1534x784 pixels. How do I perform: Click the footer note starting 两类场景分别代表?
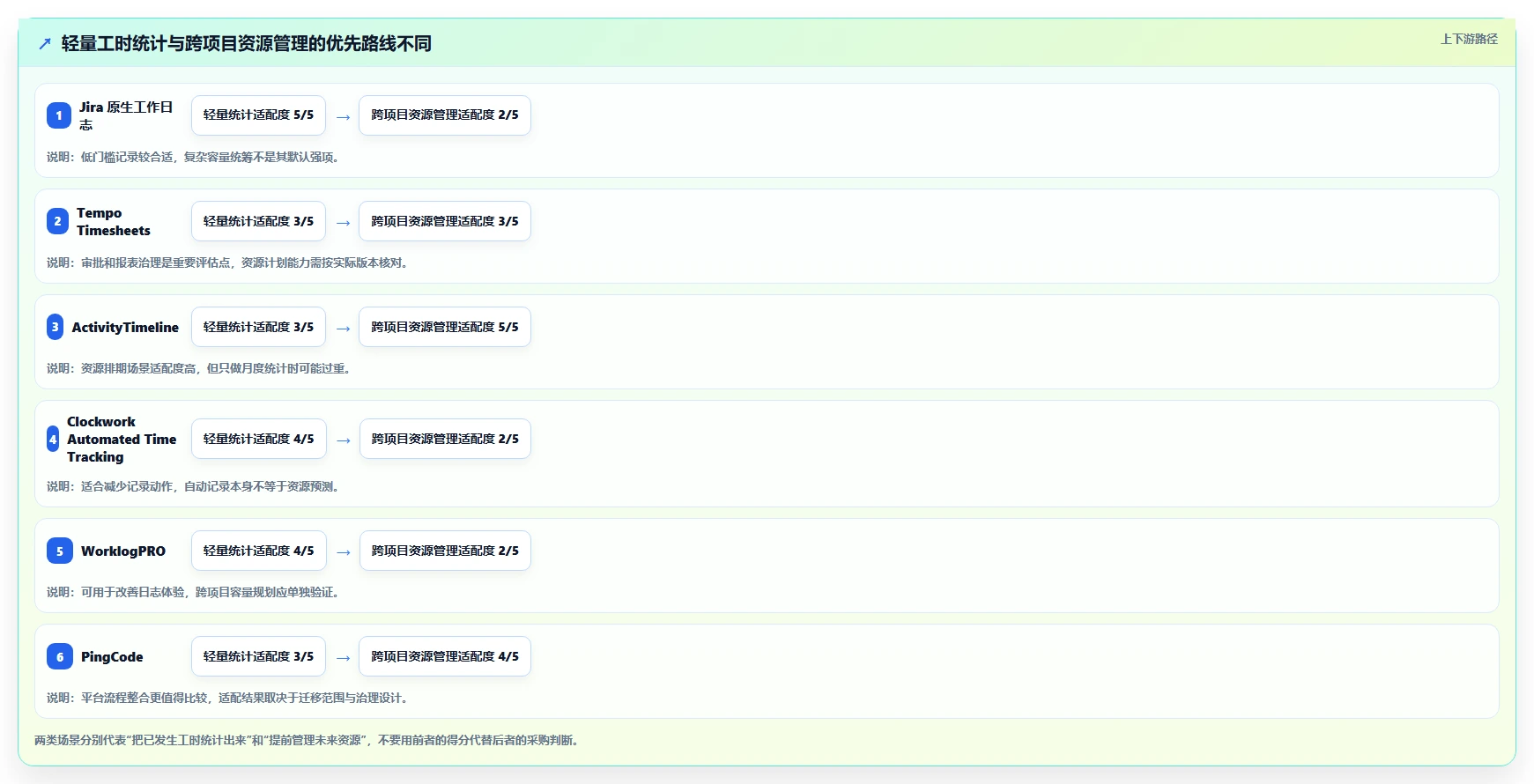click(x=308, y=740)
